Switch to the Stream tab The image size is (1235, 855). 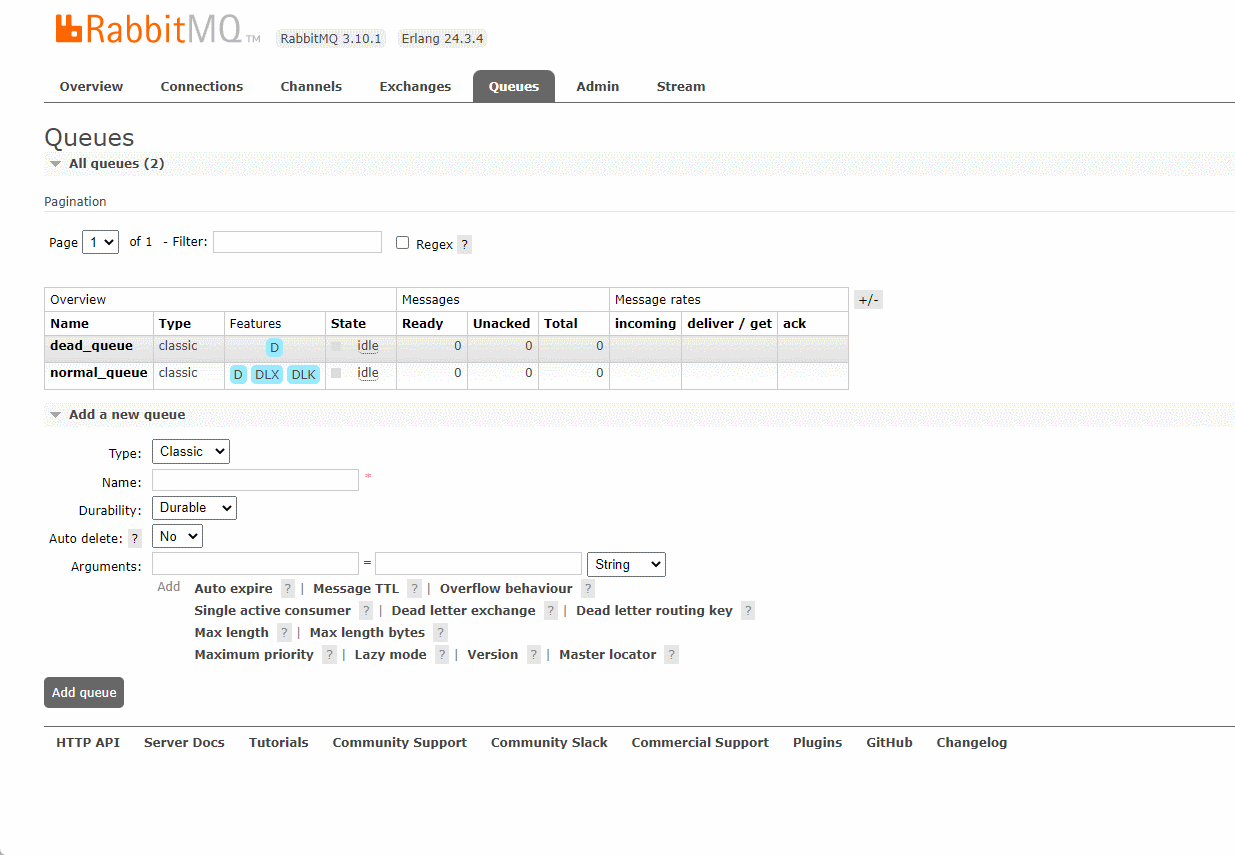(681, 86)
